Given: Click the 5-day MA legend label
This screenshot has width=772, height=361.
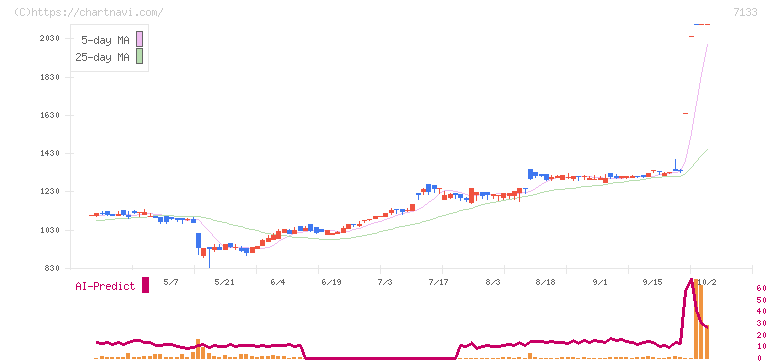Looking at the screenshot, I should pyautogui.click(x=105, y=40).
